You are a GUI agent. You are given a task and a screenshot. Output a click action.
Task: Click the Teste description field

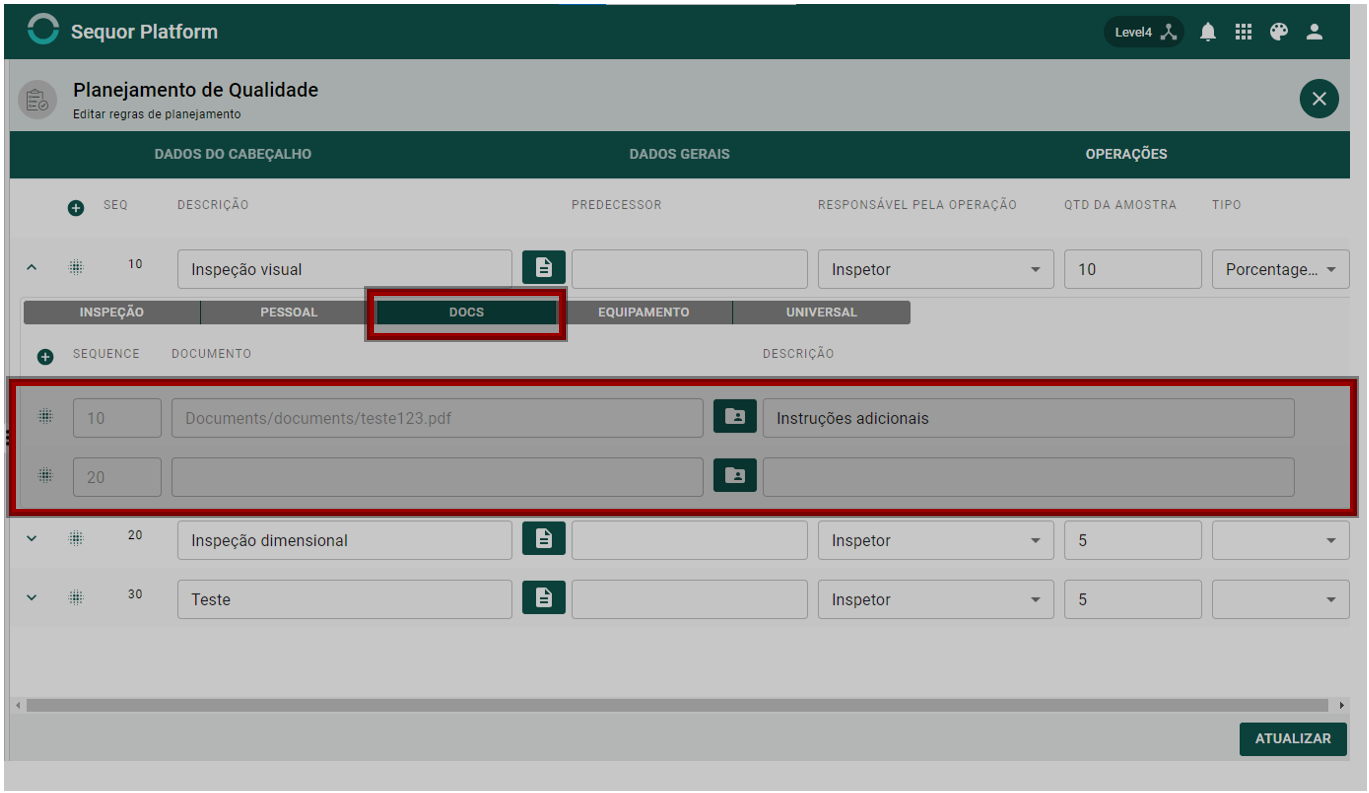345,599
